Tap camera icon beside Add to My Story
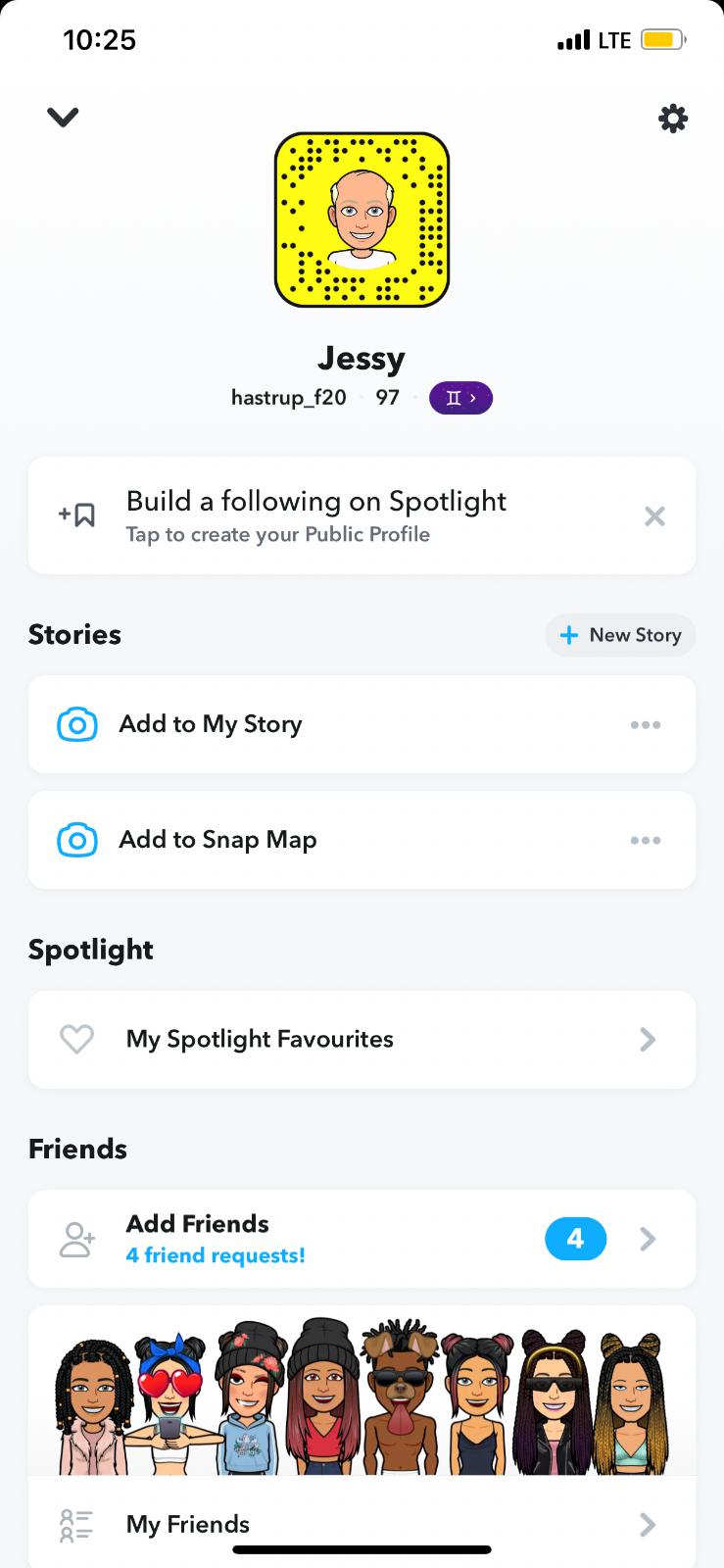This screenshot has width=724, height=1568. pos(77,724)
